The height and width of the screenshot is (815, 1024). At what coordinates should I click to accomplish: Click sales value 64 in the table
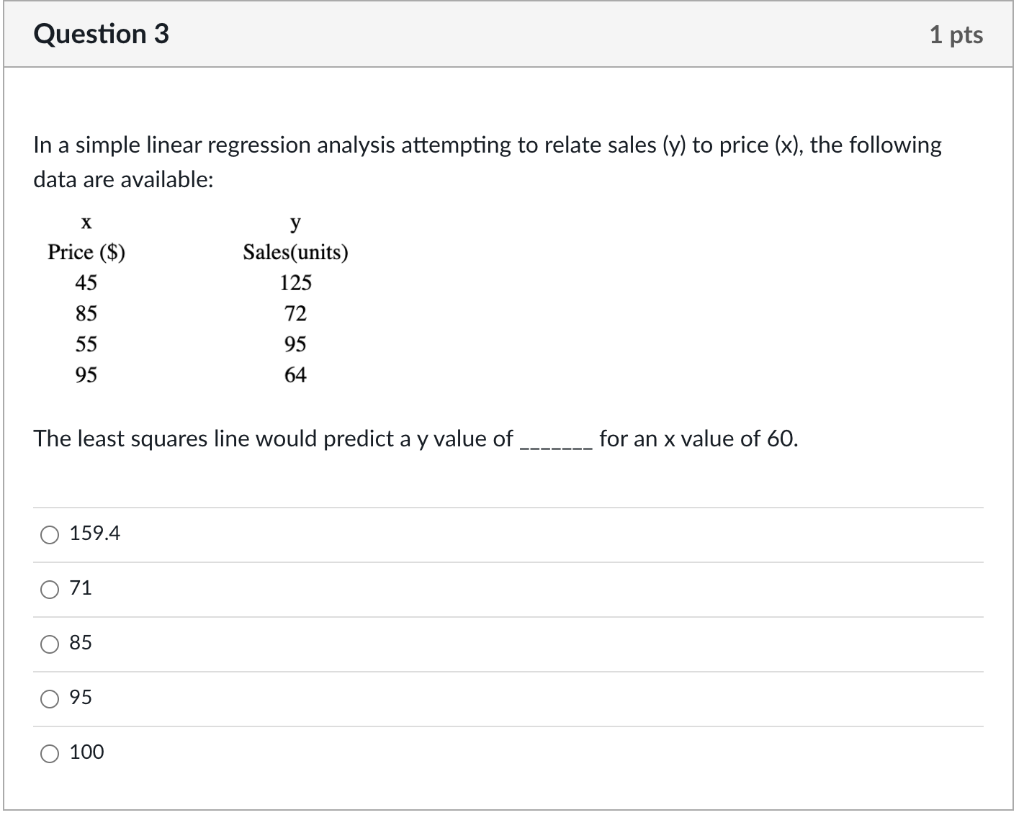tap(295, 375)
